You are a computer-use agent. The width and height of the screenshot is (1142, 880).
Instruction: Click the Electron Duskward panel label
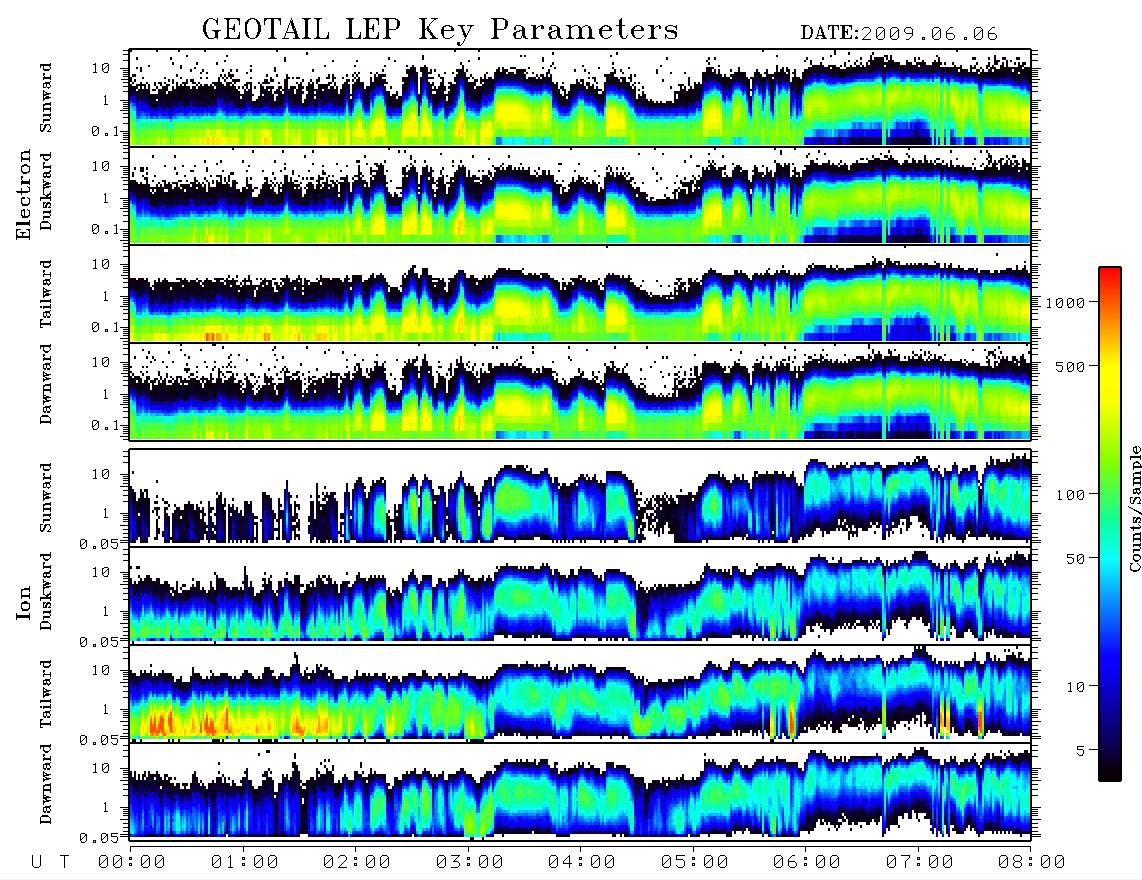(x=46, y=192)
